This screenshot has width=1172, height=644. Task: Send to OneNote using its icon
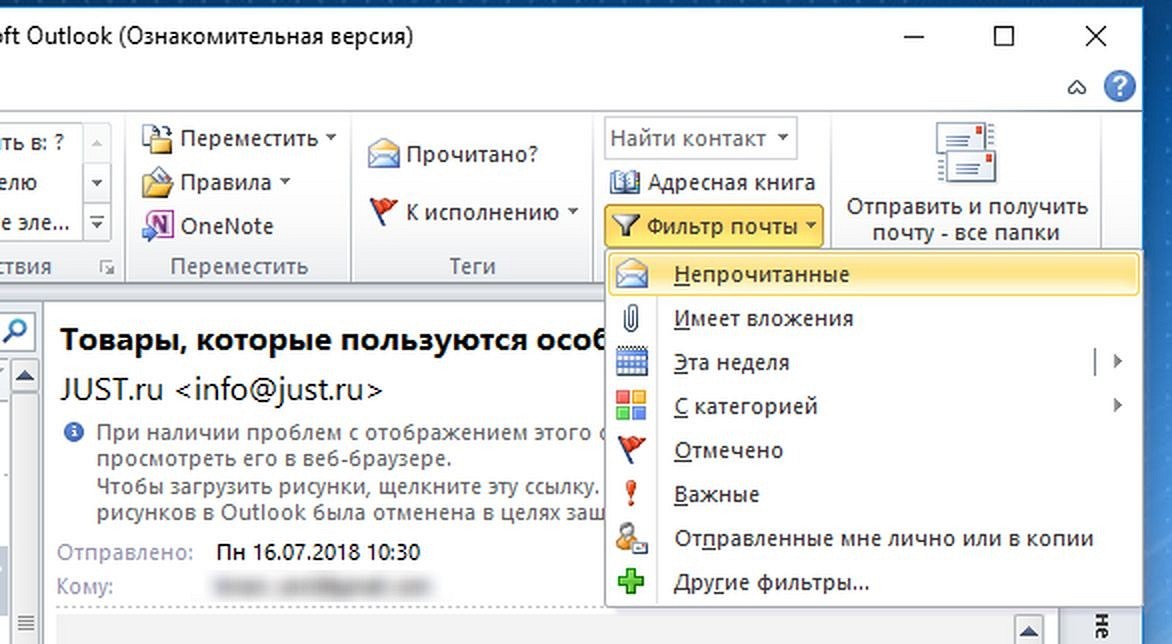click(158, 226)
